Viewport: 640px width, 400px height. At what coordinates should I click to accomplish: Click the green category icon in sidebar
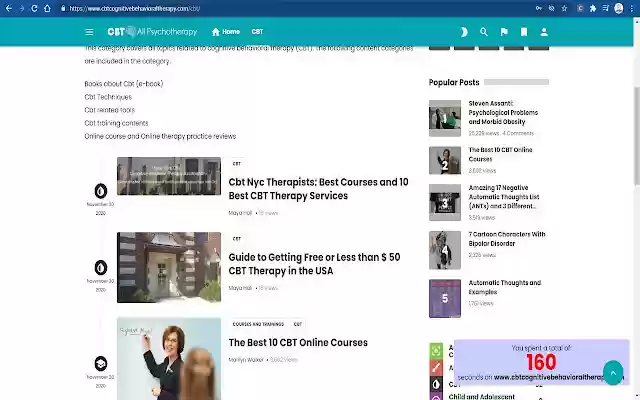(x=436, y=351)
